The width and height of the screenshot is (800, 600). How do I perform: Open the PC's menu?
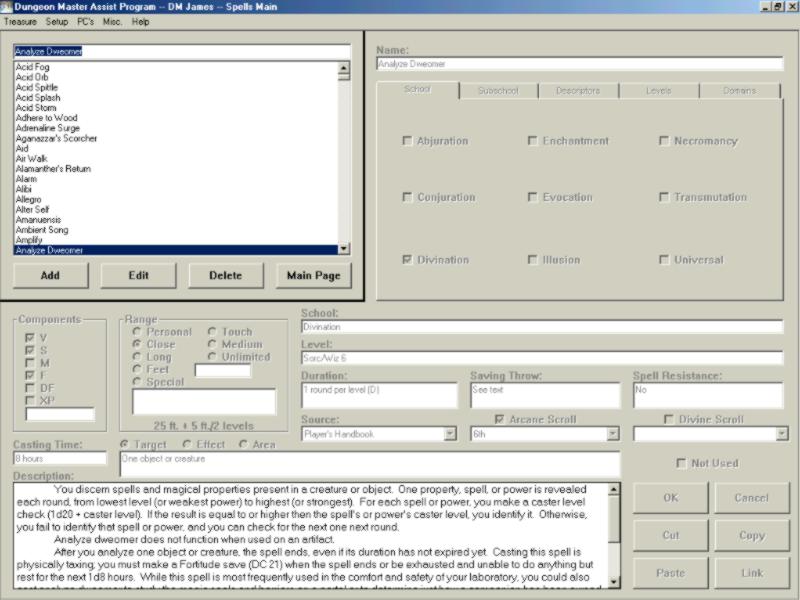(86, 21)
